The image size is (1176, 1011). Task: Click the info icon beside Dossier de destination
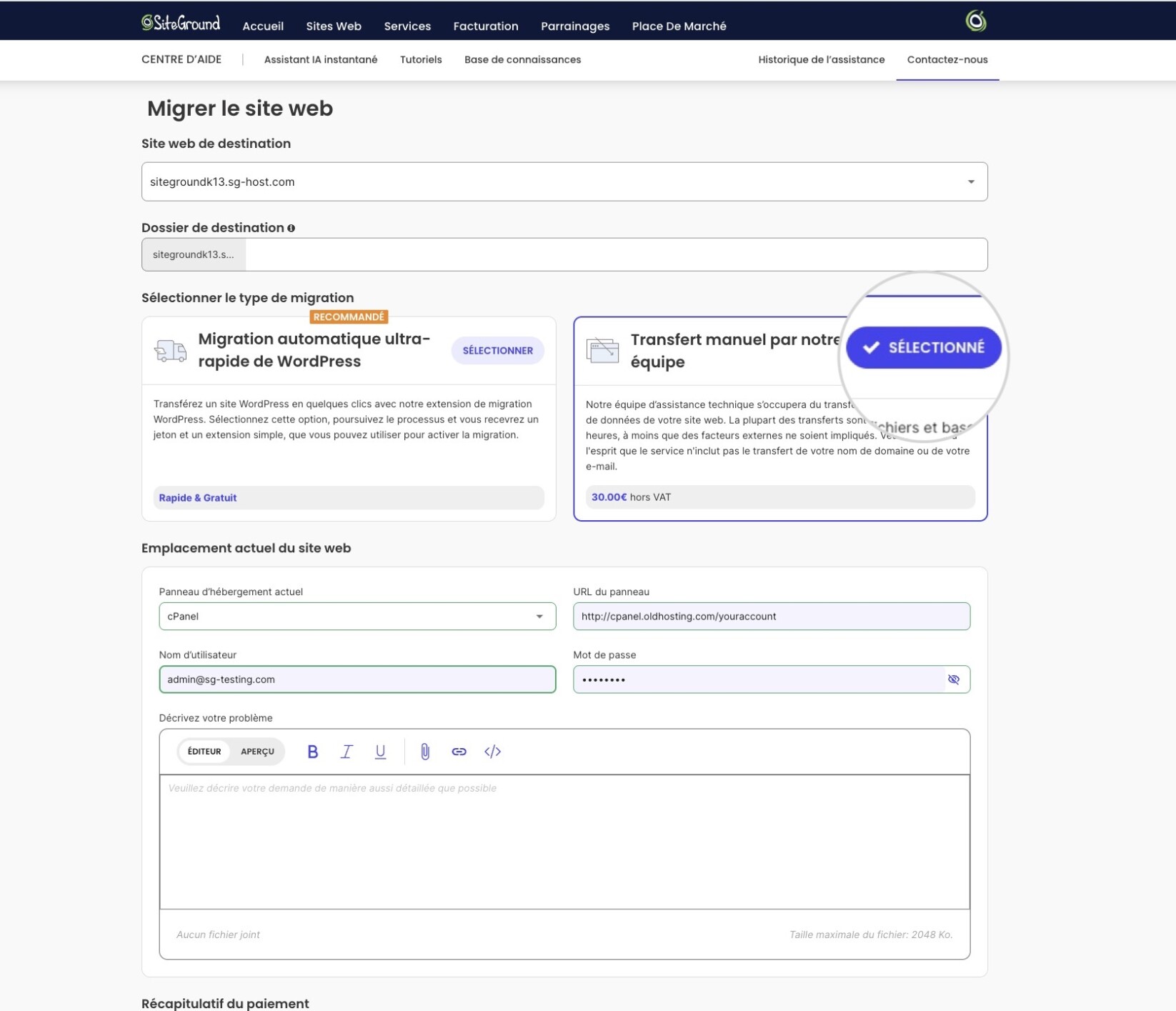point(291,228)
